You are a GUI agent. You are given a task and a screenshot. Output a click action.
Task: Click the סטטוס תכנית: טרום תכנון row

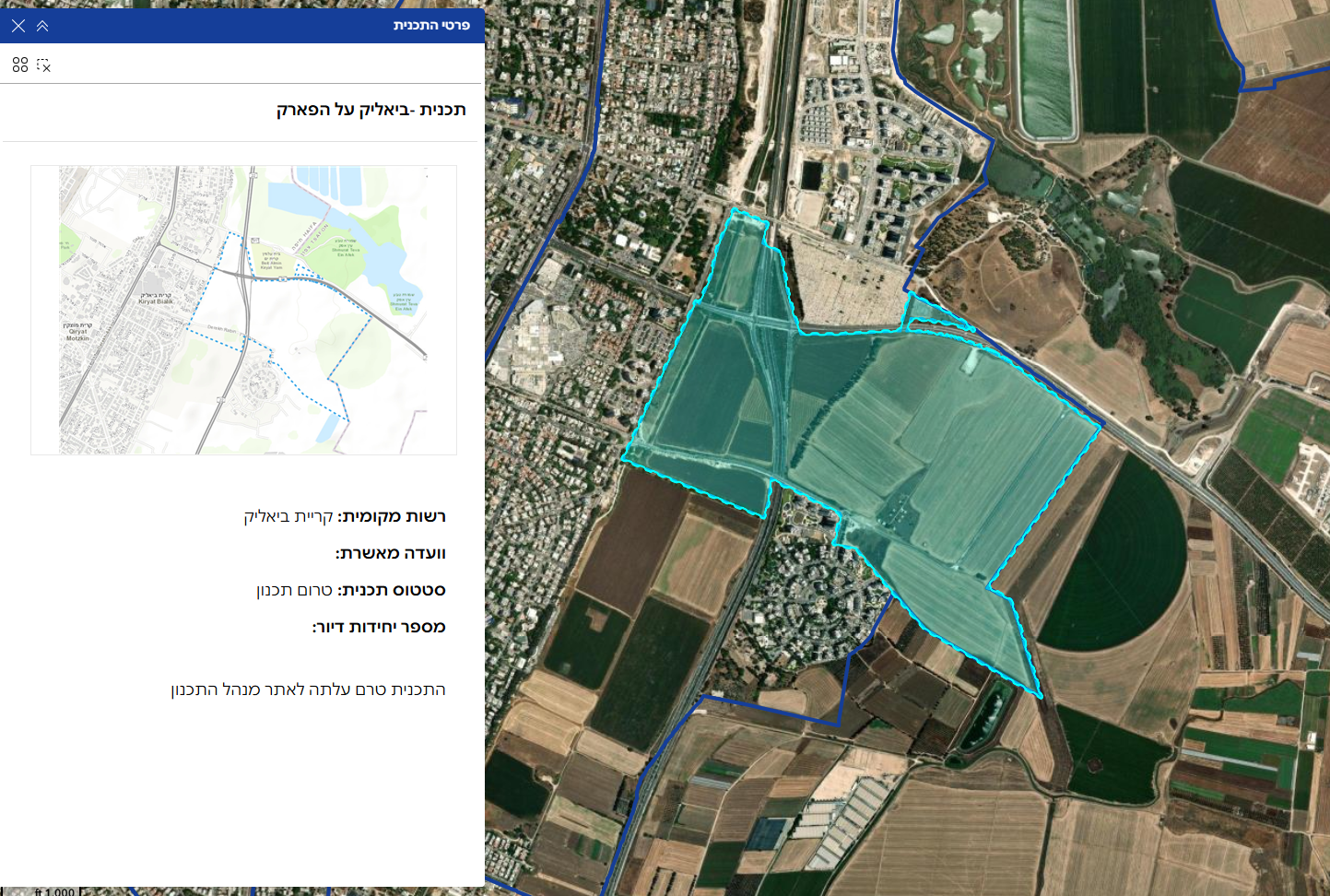[351, 590]
